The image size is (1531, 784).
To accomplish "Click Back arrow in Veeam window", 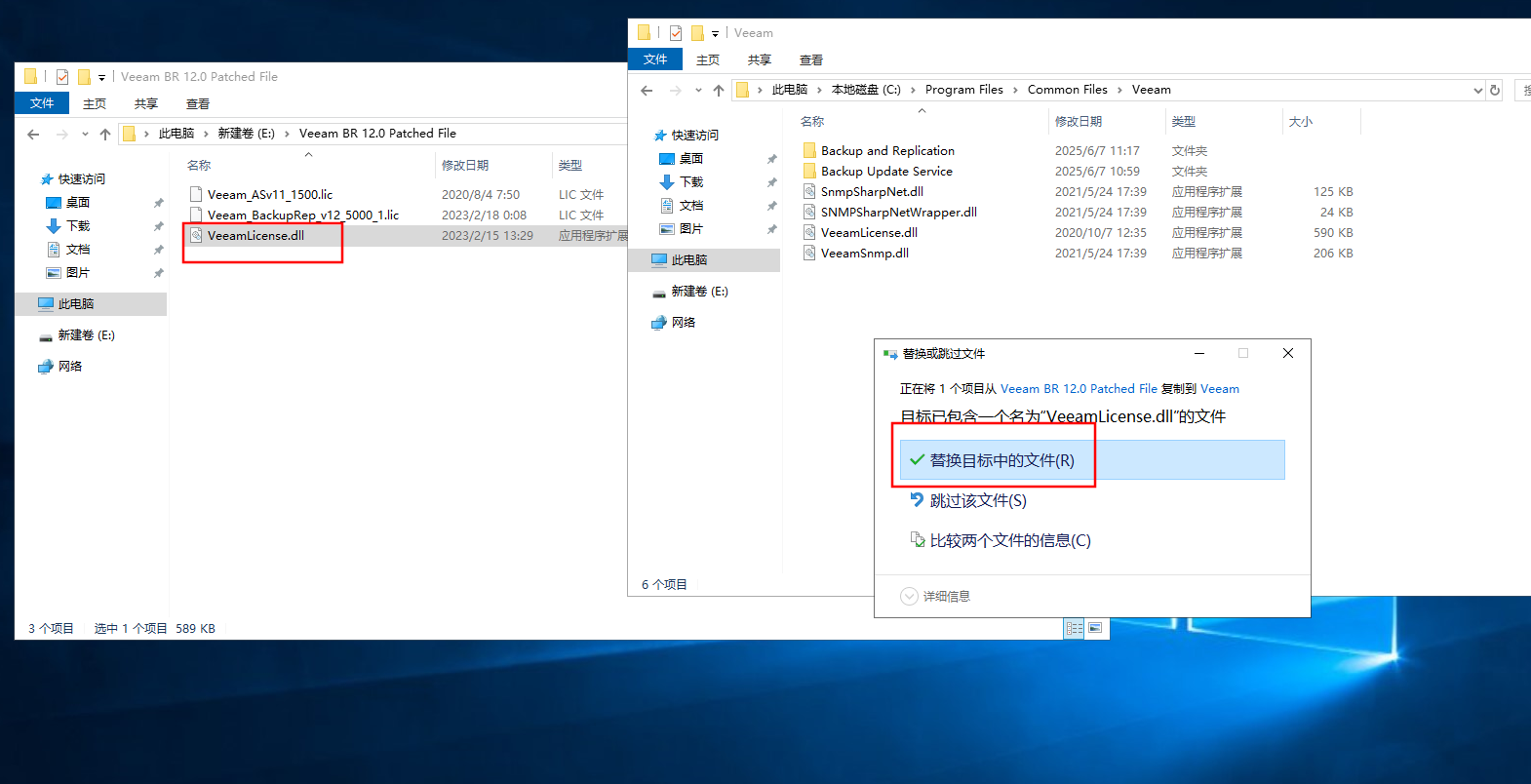I will click(x=647, y=90).
